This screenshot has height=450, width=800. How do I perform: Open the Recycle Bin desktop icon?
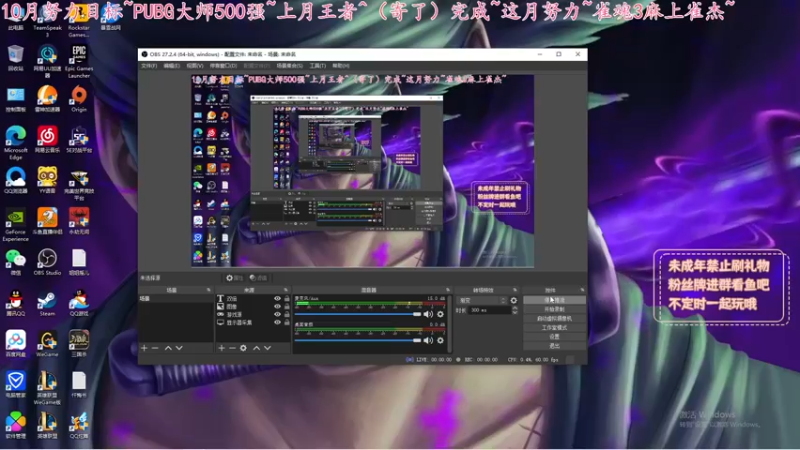(x=16, y=58)
